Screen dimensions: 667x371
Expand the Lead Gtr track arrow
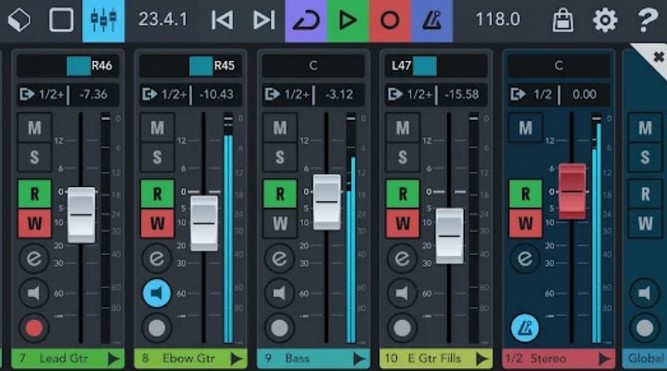point(113,359)
